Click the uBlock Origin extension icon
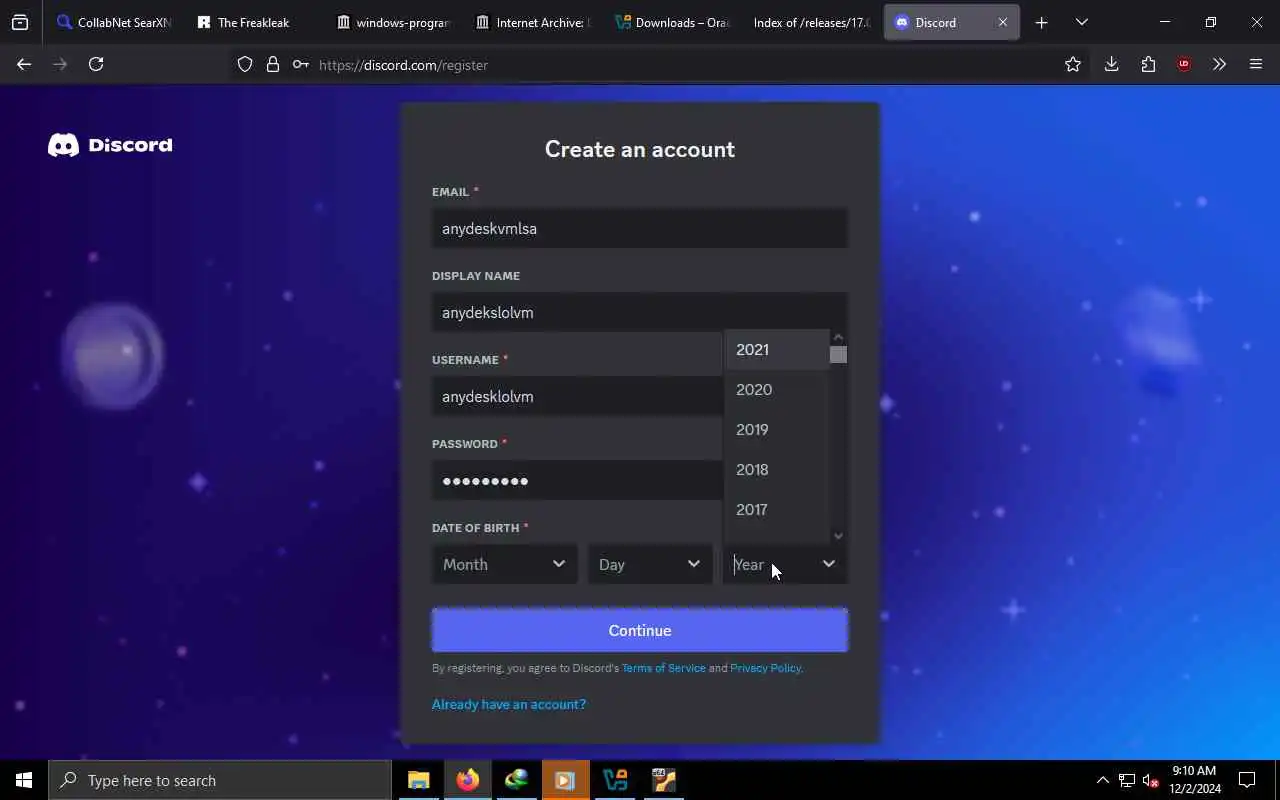The height and width of the screenshot is (800, 1280). (1184, 64)
